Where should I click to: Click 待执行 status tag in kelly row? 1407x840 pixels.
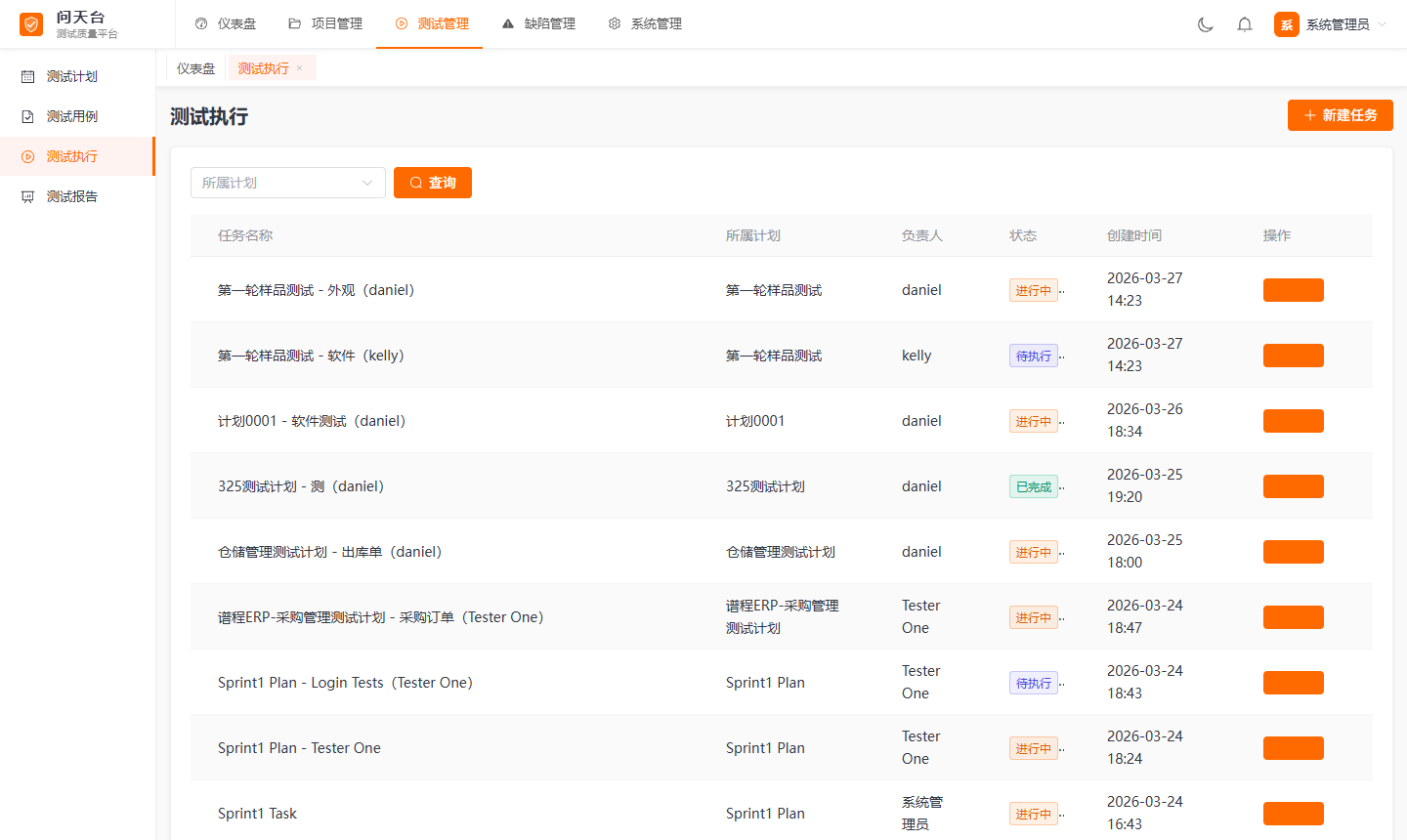pos(1034,356)
